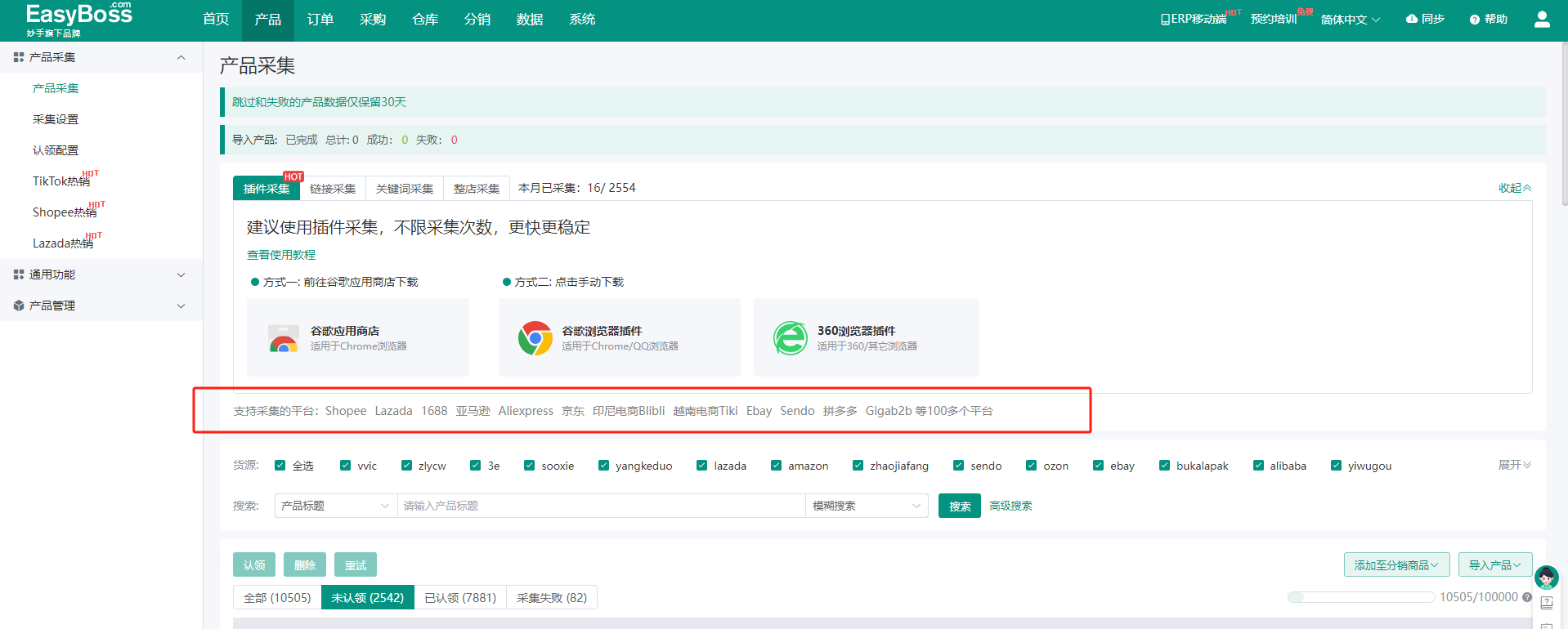
Task: Click the quota help question-mark icon
Action: coord(1526,597)
